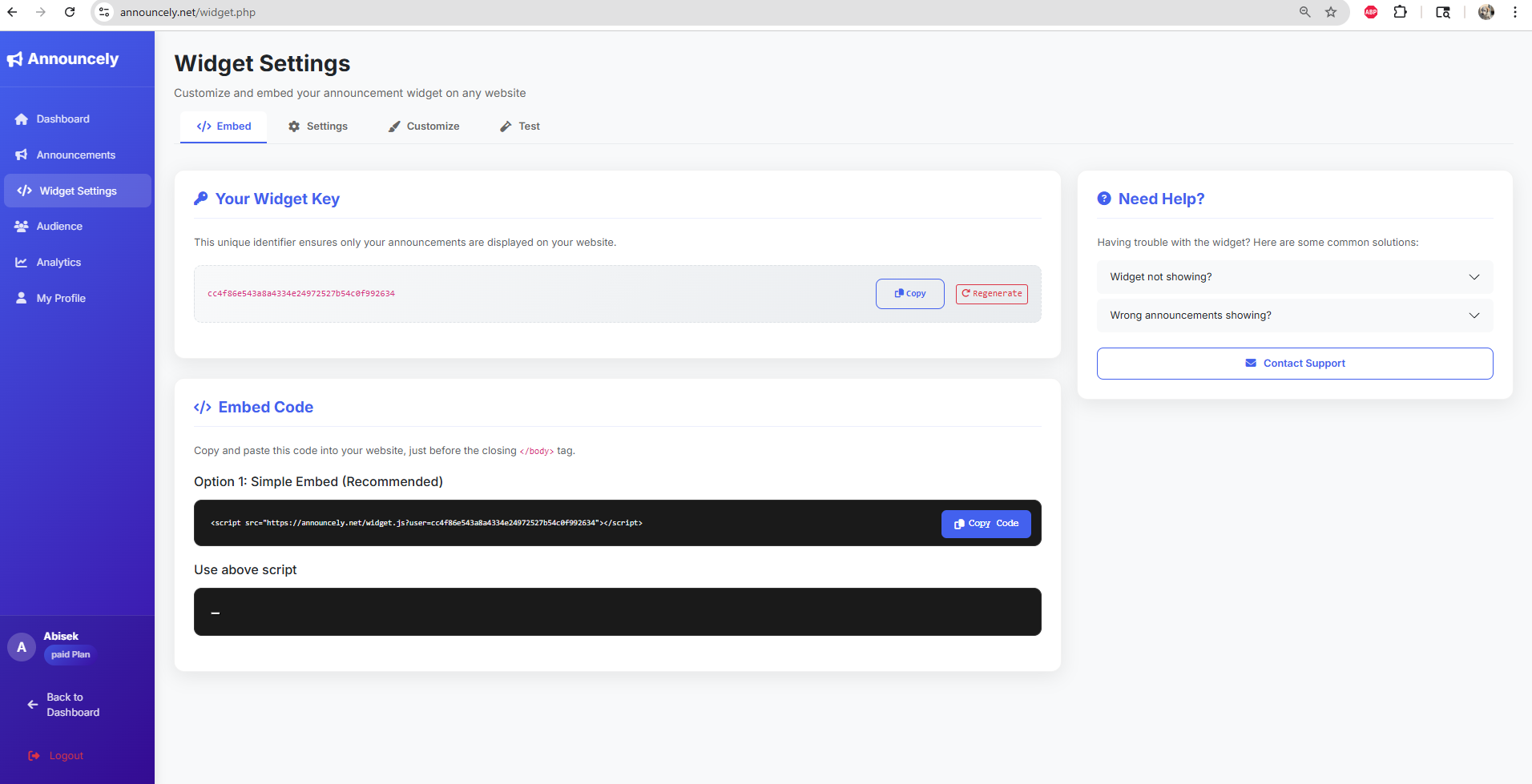Switch to the Embed tab
The height and width of the screenshot is (784, 1532).
pos(224,127)
